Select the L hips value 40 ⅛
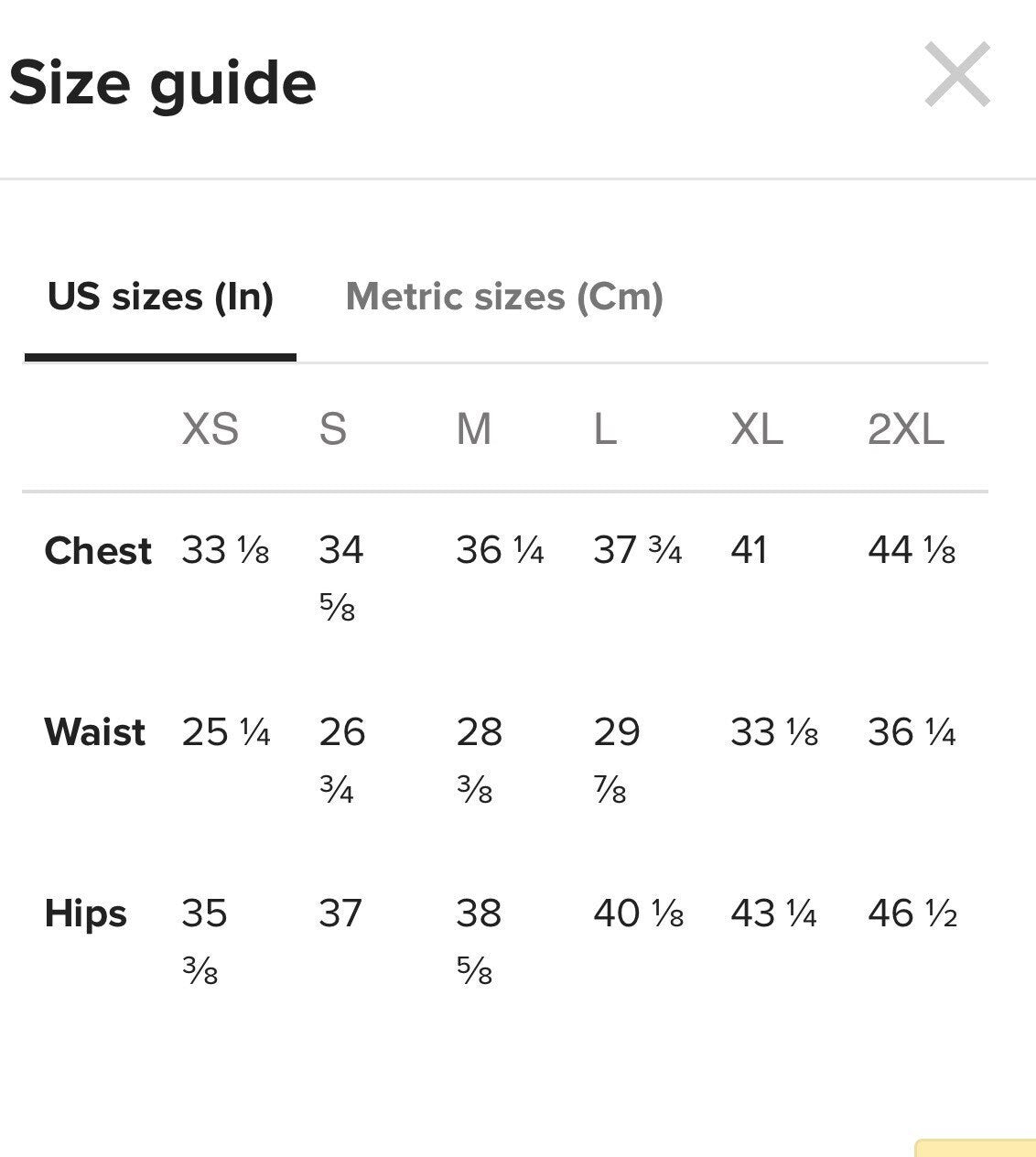 pyautogui.click(x=639, y=914)
